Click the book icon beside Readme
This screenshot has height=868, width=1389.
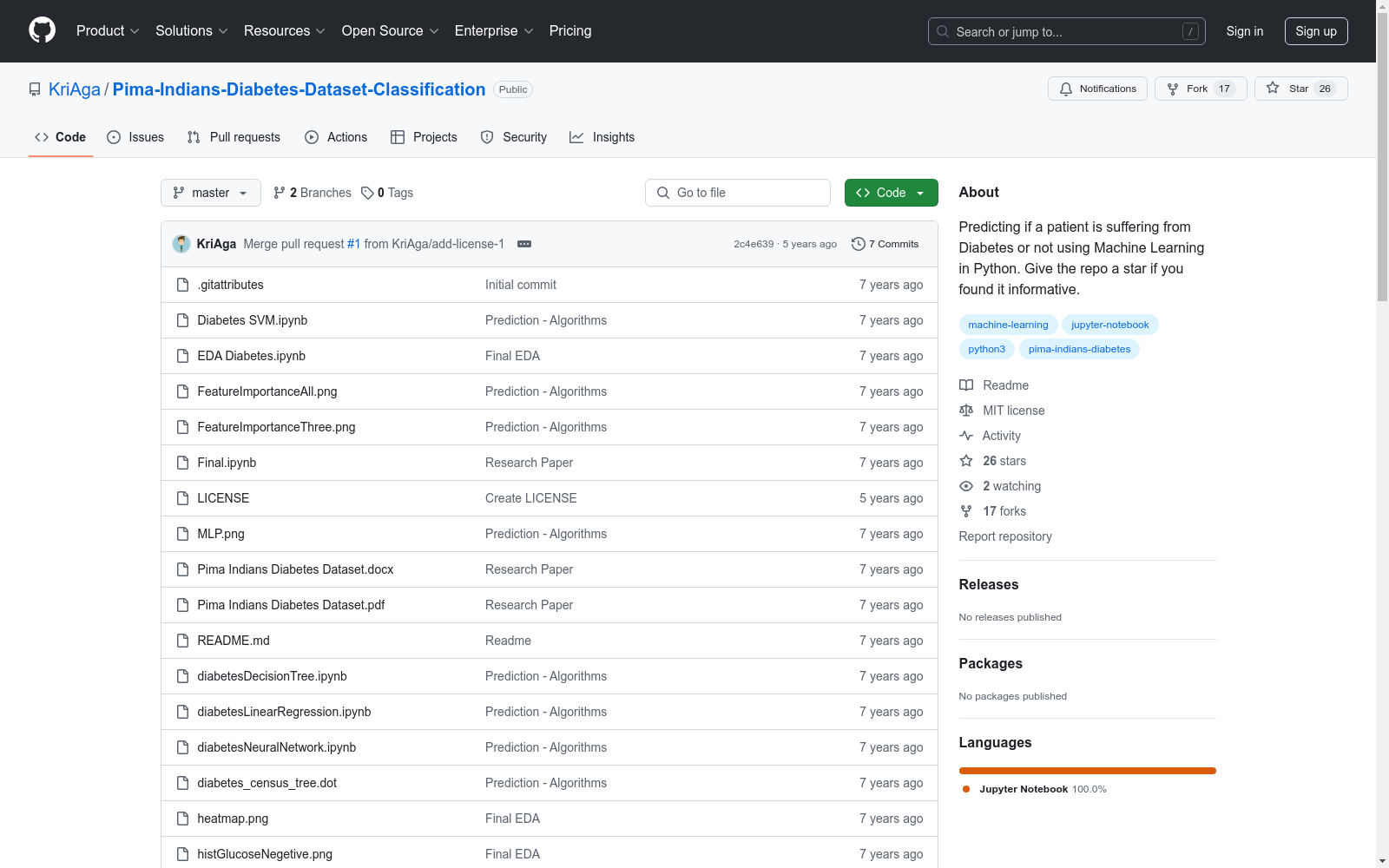pos(966,385)
